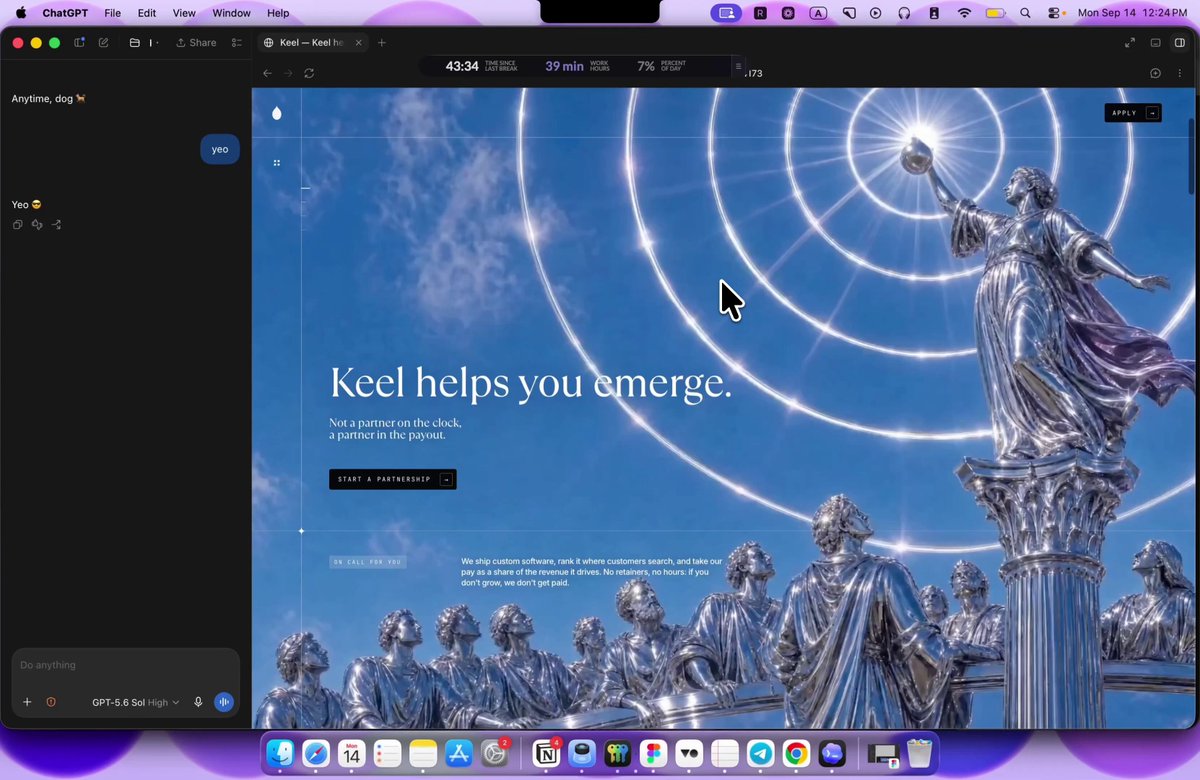Screen dimensions: 1200x780
Task: Open the Edit menu
Action: (x=147, y=13)
